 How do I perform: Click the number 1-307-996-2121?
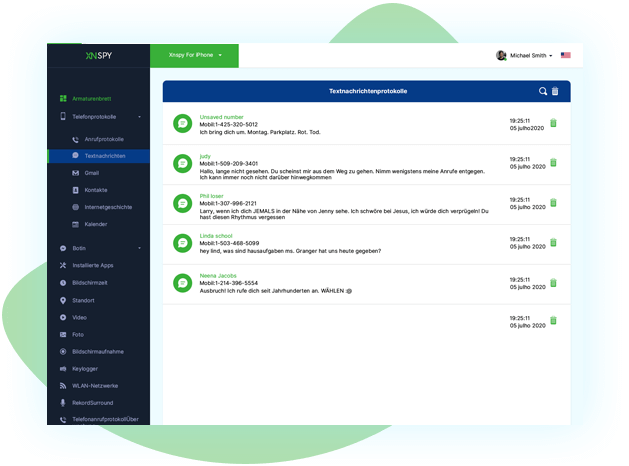(236, 203)
